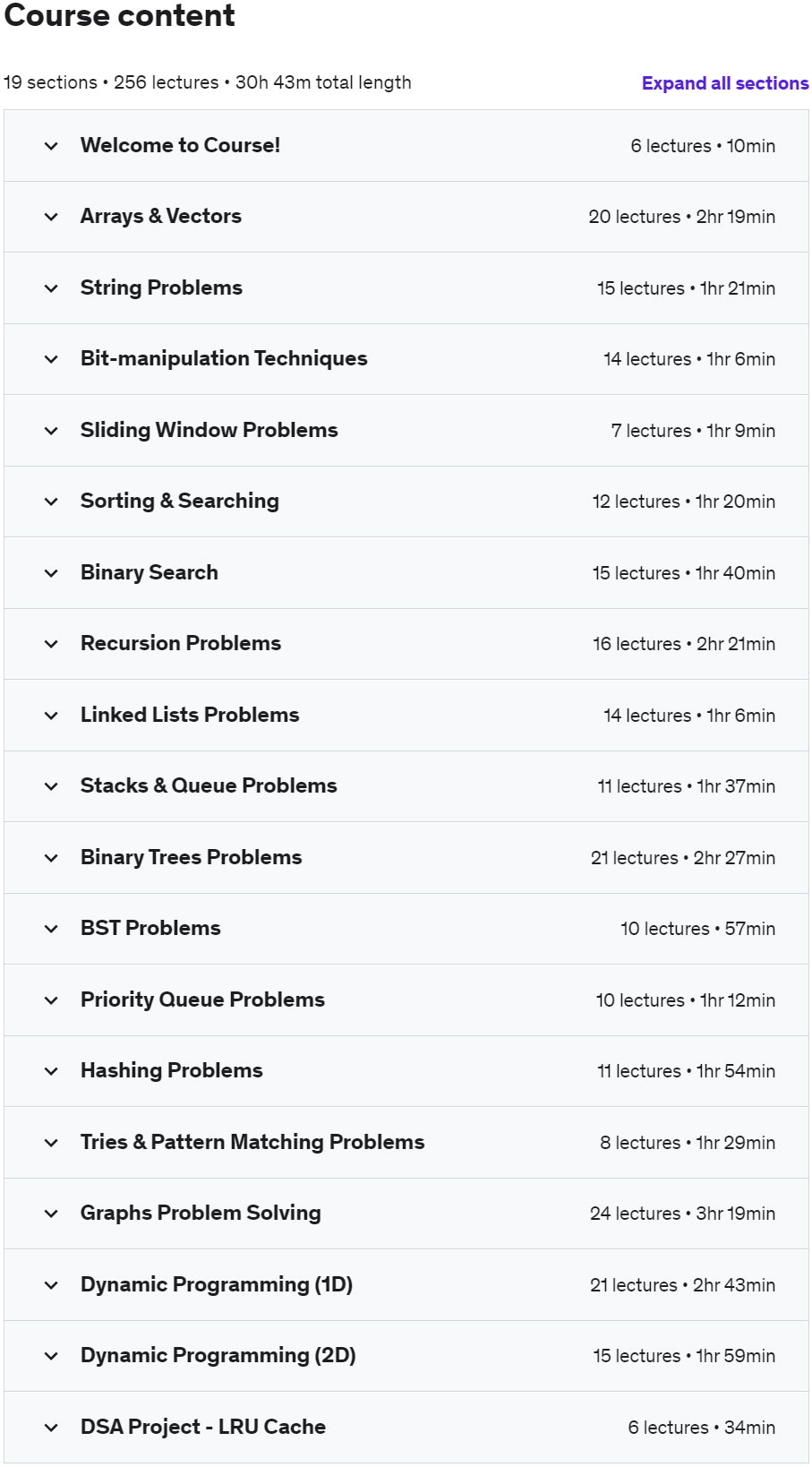Expand Bit-manipulation Techniques chevron
The height and width of the screenshot is (1467, 812).
(x=52, y=359)
